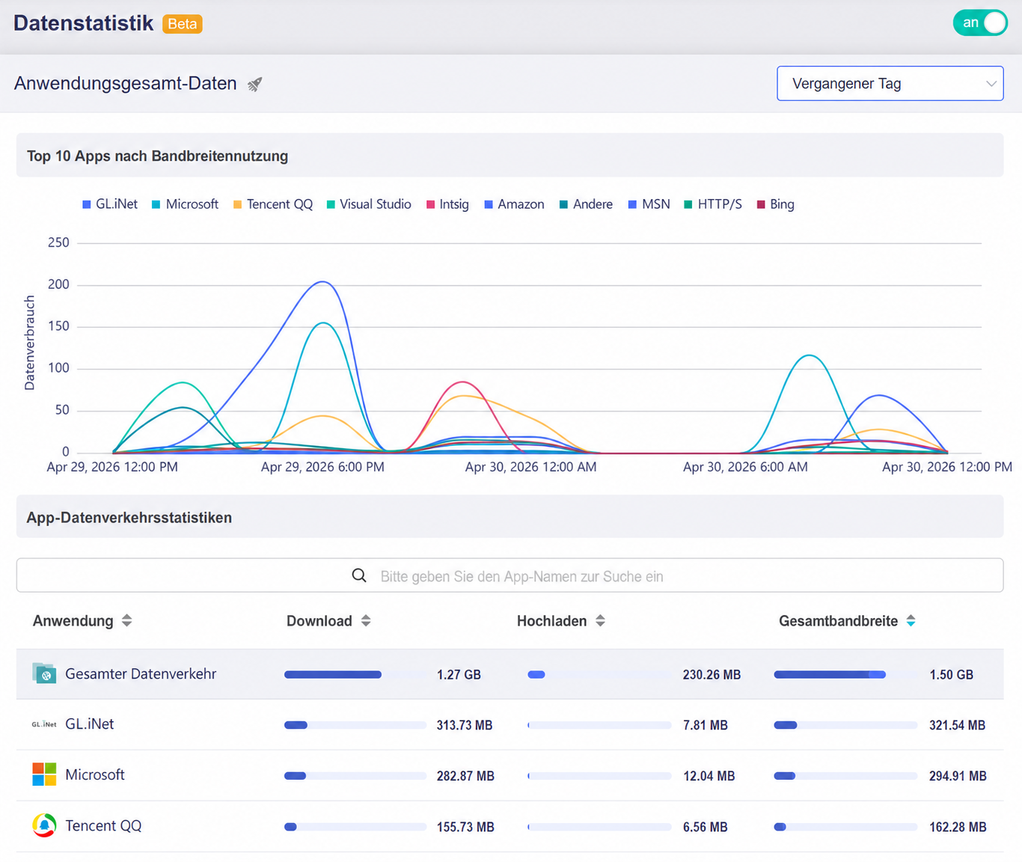Click the '12.04 MB' upload value
1022x862 pixels.
[709, 776]
